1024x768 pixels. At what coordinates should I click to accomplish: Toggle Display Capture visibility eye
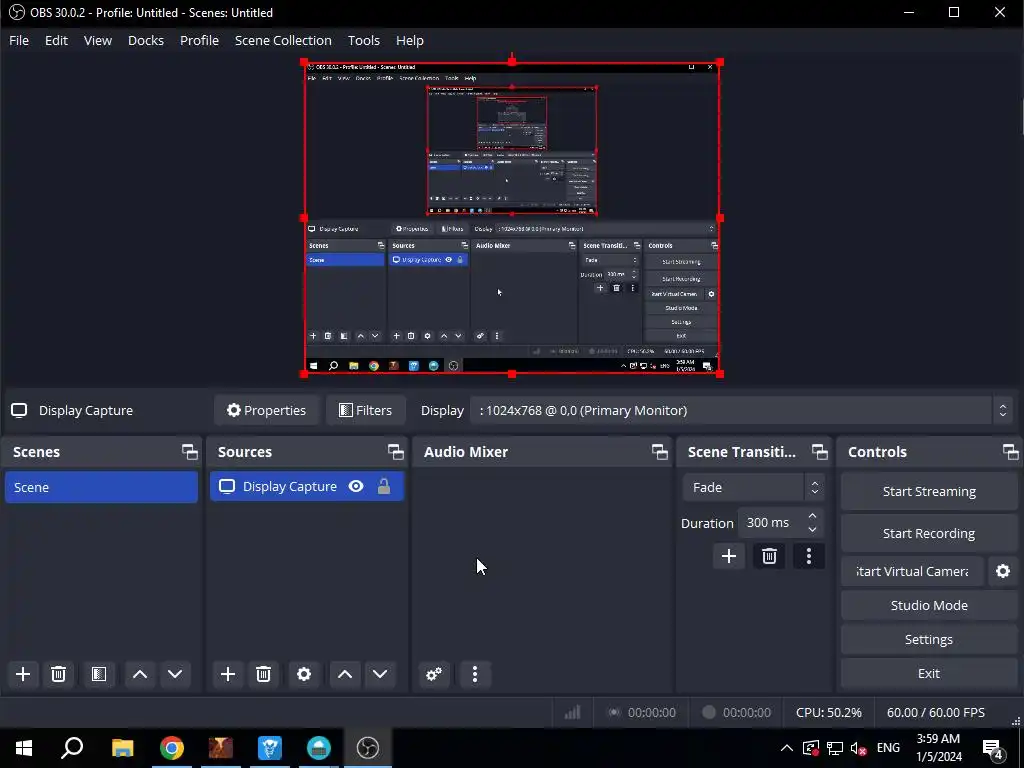click(x=356, y=487)
